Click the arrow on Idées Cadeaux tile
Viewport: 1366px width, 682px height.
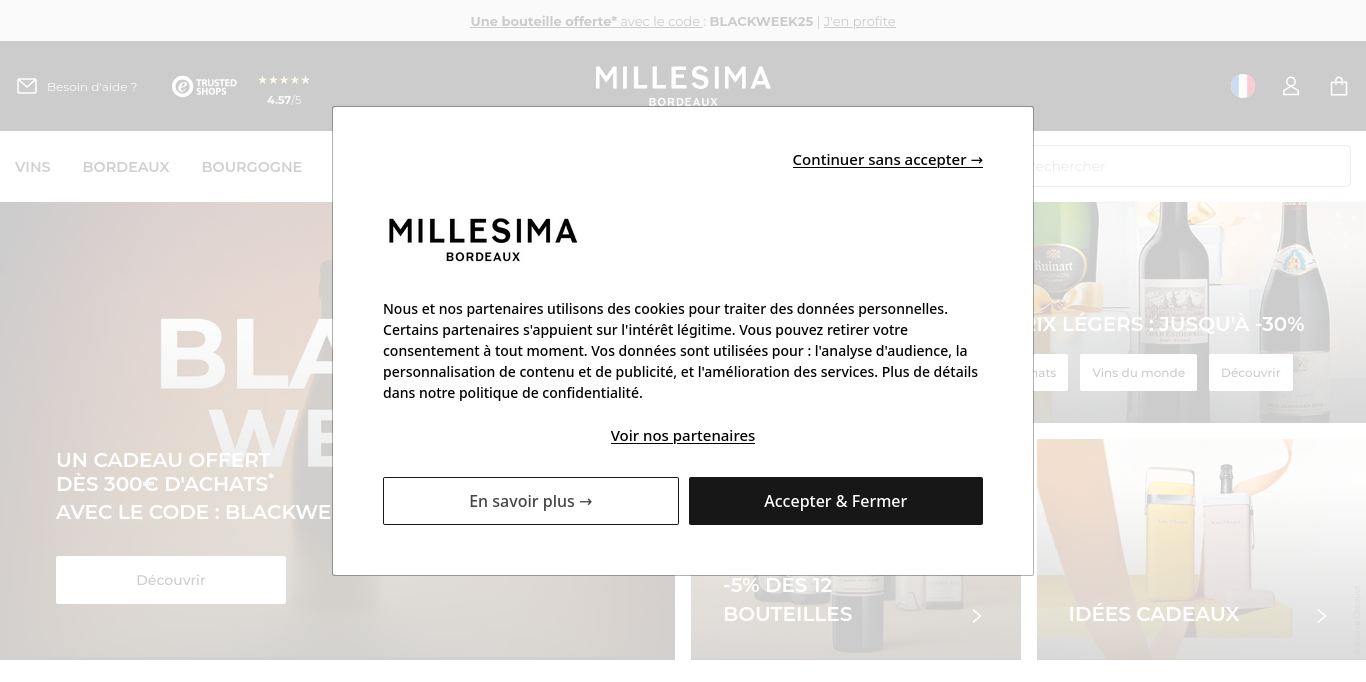click(1321, 616)
